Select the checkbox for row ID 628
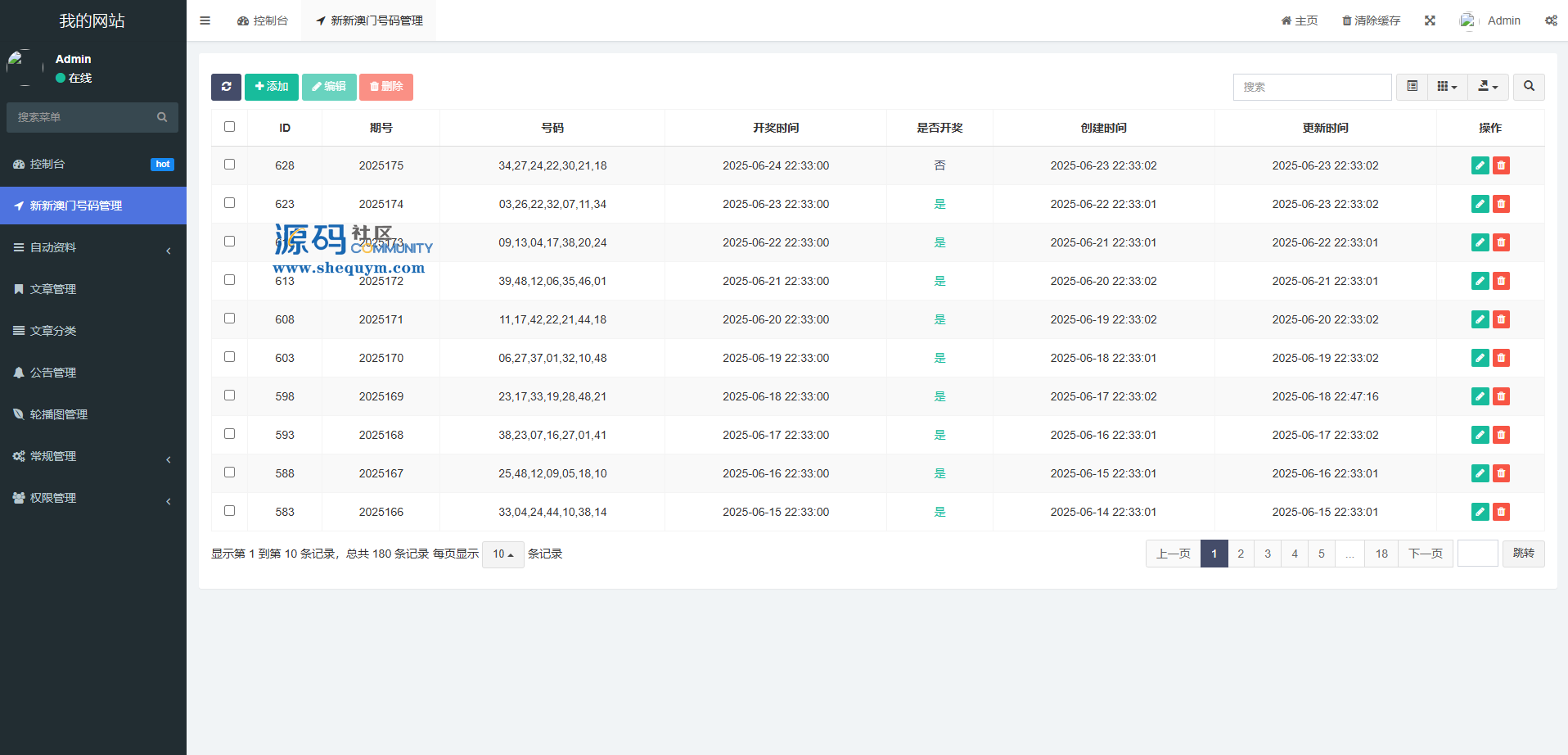This screenshot has width=1568, height=755. coord(229,165)
